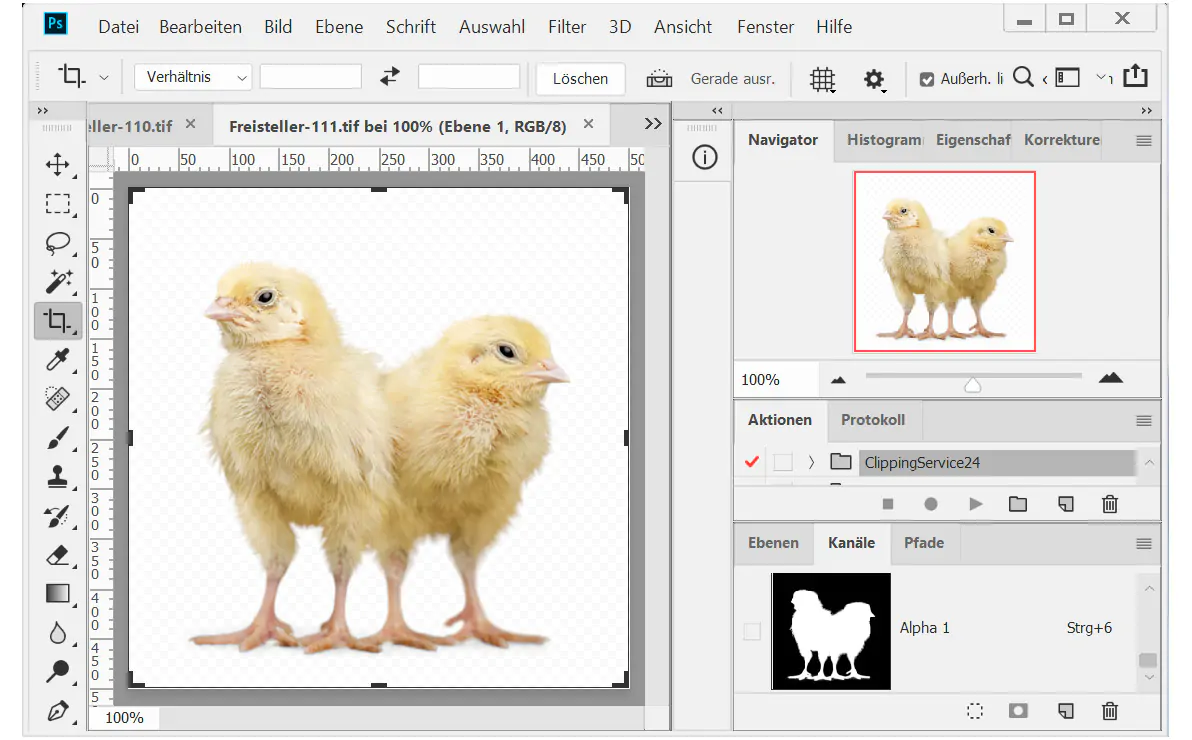Click the Gerade ausr. straighten button
This screenshot has width=1192, height=740.
[x=732, y=79]
